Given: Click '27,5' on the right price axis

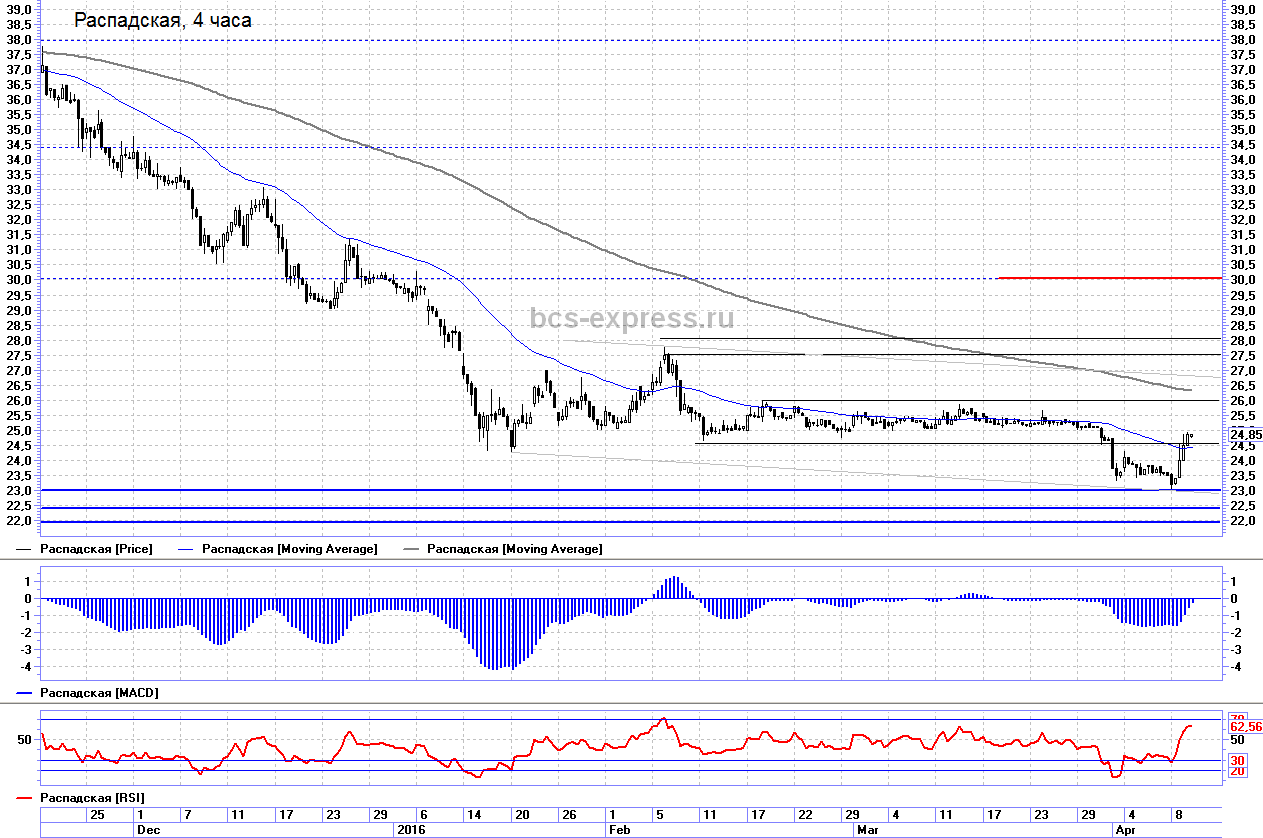Looking at the screenshot, I should pyautogui.click(x=1244, y=355).
